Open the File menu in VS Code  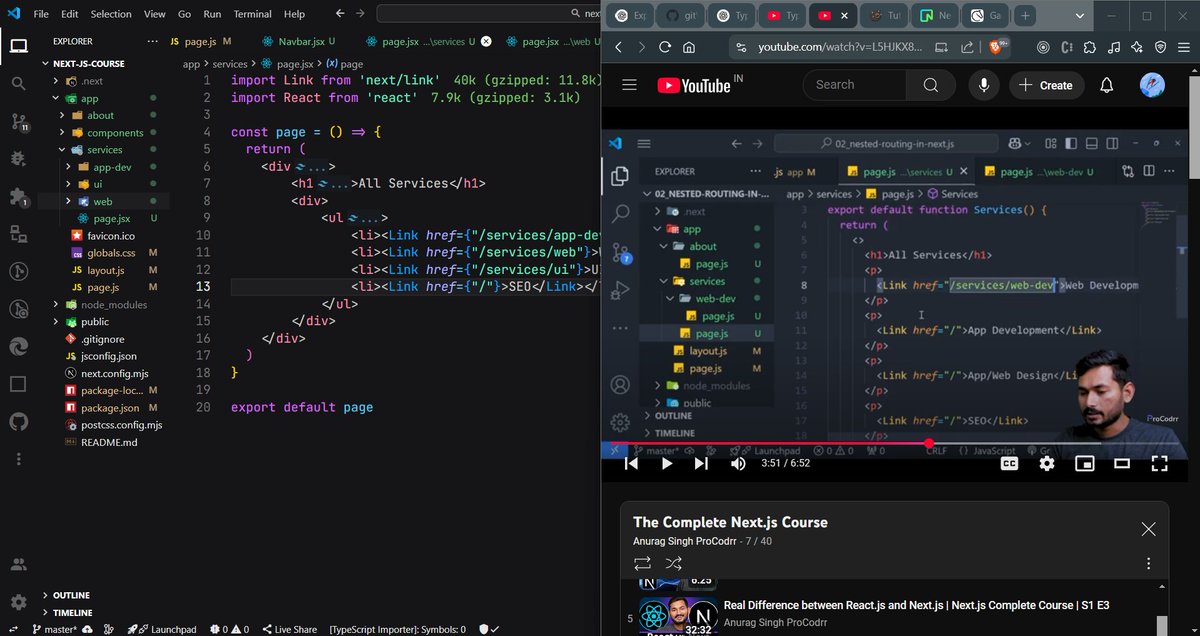[41, 14]
